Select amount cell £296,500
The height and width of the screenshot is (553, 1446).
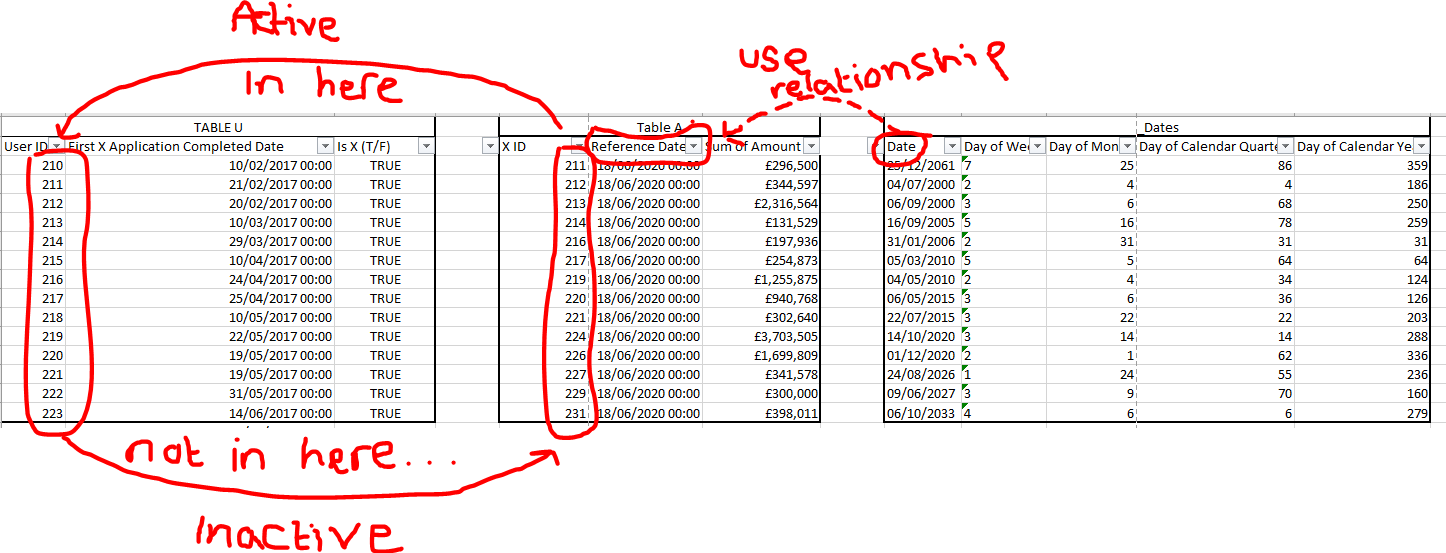pos(761,165)
